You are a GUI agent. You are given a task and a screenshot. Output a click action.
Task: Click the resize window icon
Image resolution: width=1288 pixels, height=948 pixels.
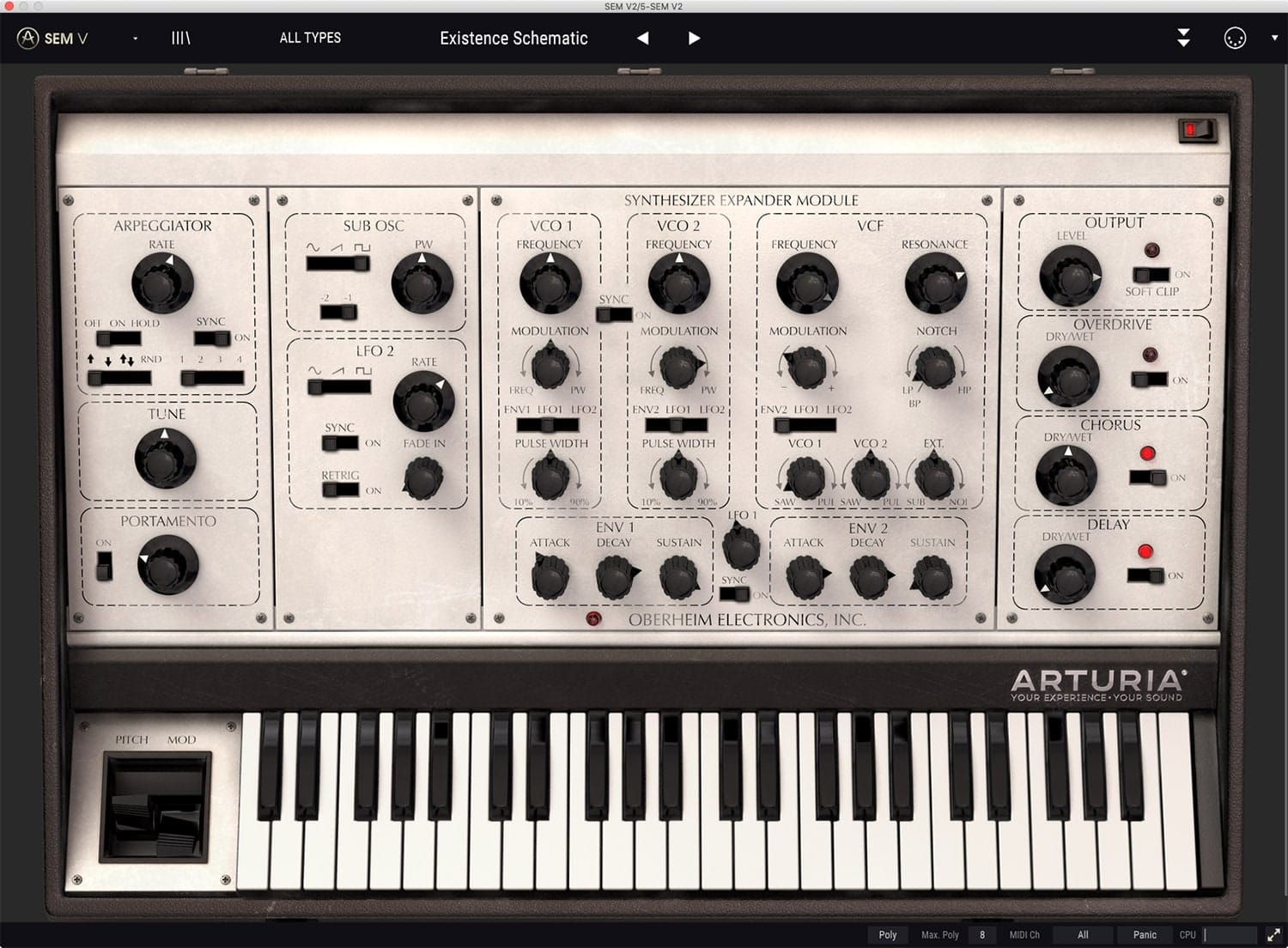1273,935
